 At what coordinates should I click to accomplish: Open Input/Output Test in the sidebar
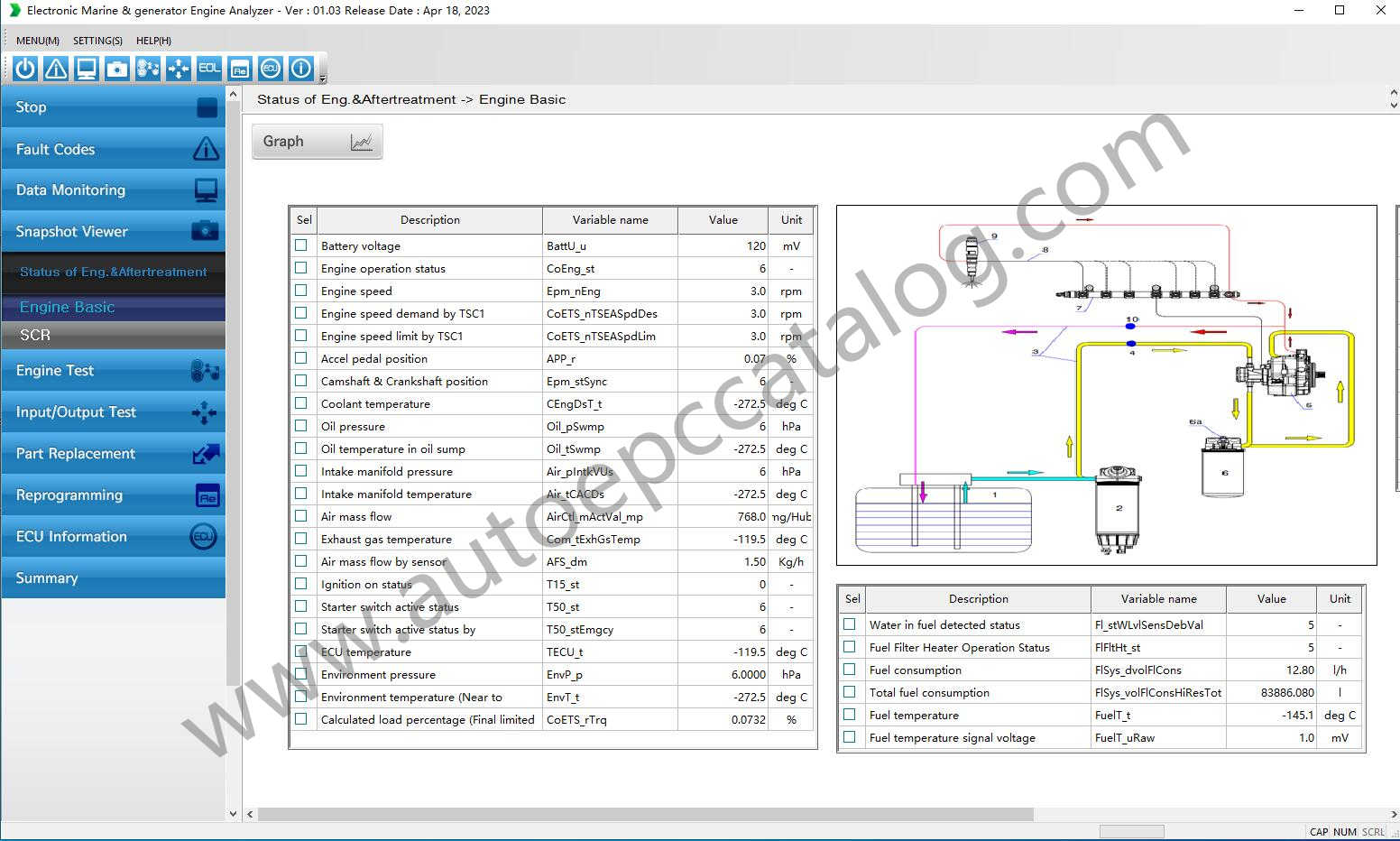click(x=113, y=412)
